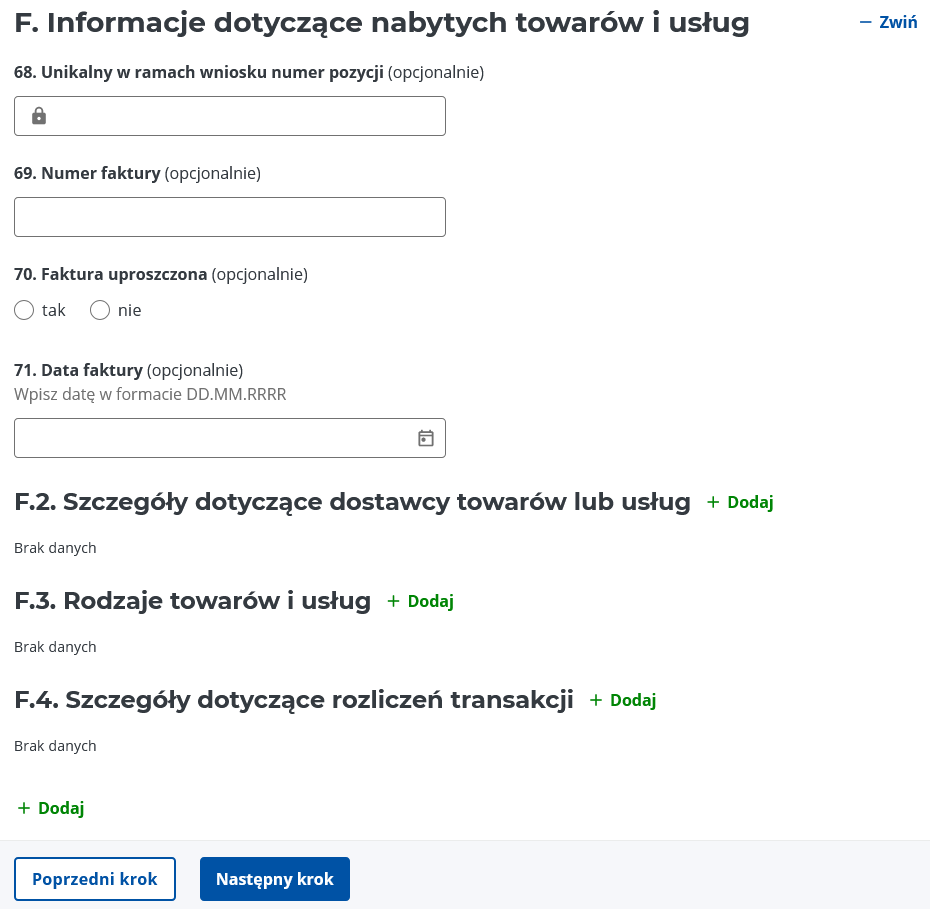This screenshot has height=909, width=930.
Task: Add goods type via F.3 Dodaj
Action: coord(421,601)
